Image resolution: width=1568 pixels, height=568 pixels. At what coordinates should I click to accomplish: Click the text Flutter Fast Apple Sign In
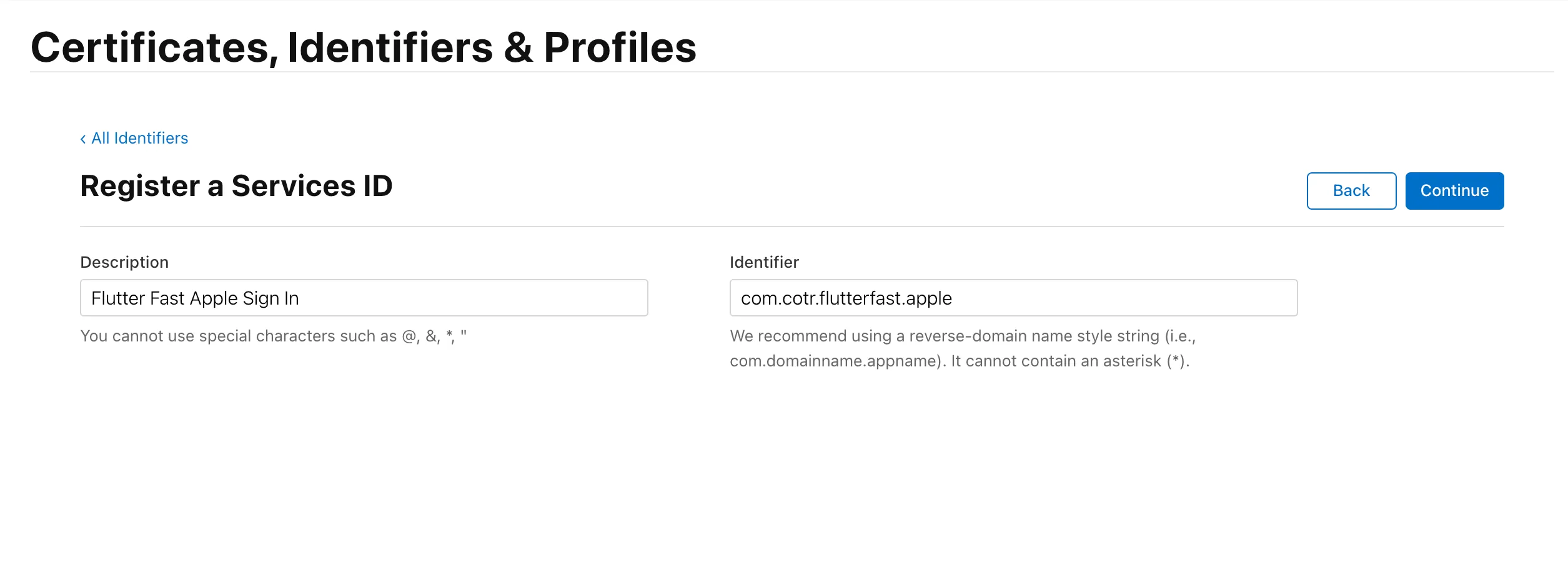click(195, 298)
